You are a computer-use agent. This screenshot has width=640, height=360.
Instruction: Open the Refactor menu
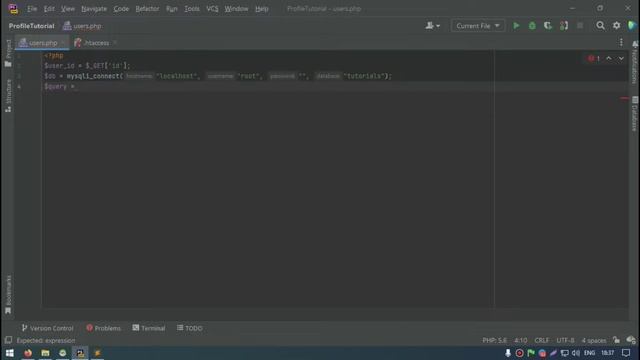147,9
